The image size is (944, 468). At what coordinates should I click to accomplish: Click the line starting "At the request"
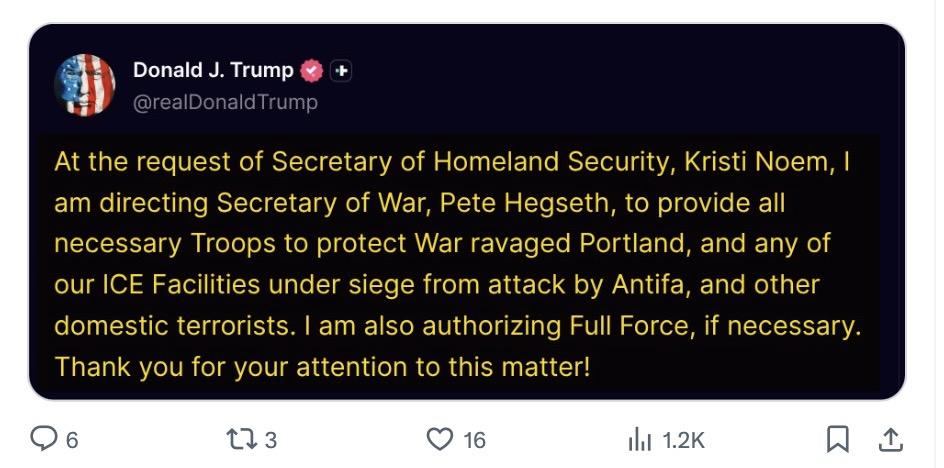[452, 162]
